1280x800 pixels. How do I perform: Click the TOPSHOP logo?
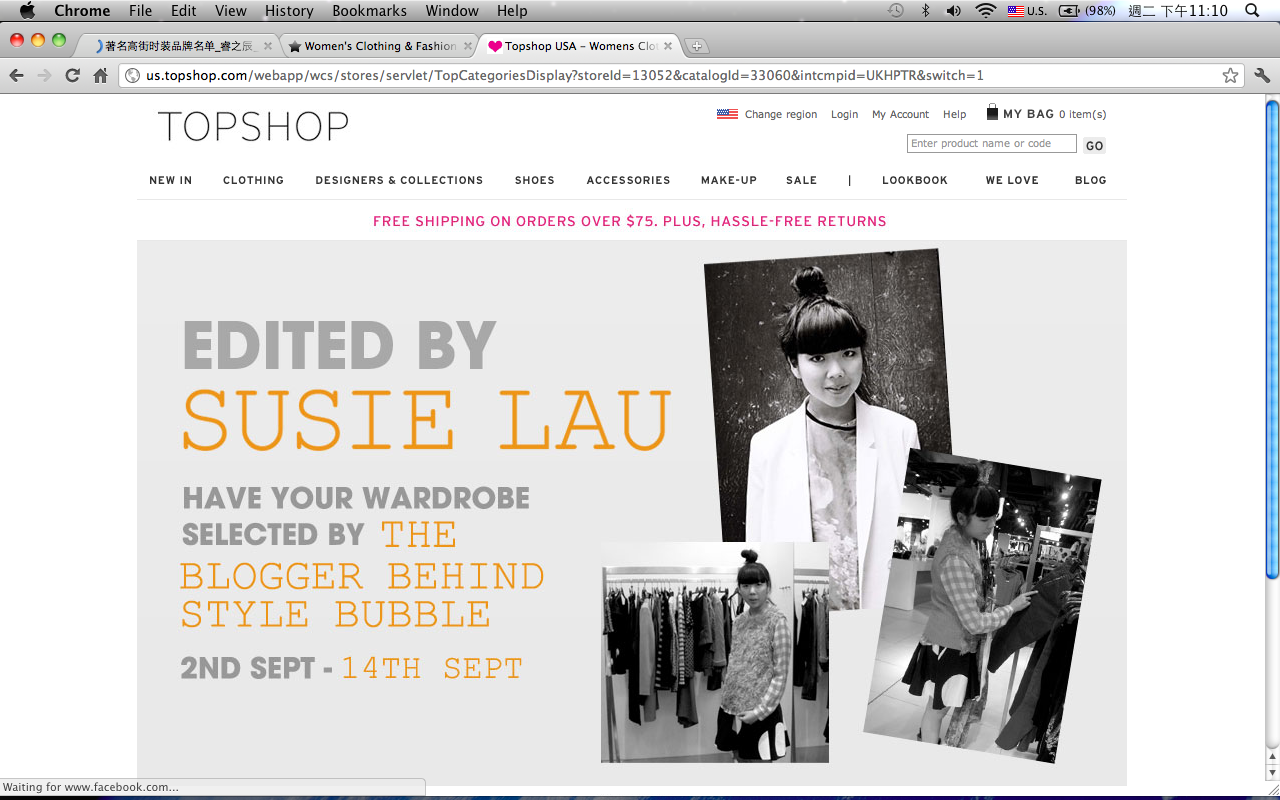(x=253, y=126)
